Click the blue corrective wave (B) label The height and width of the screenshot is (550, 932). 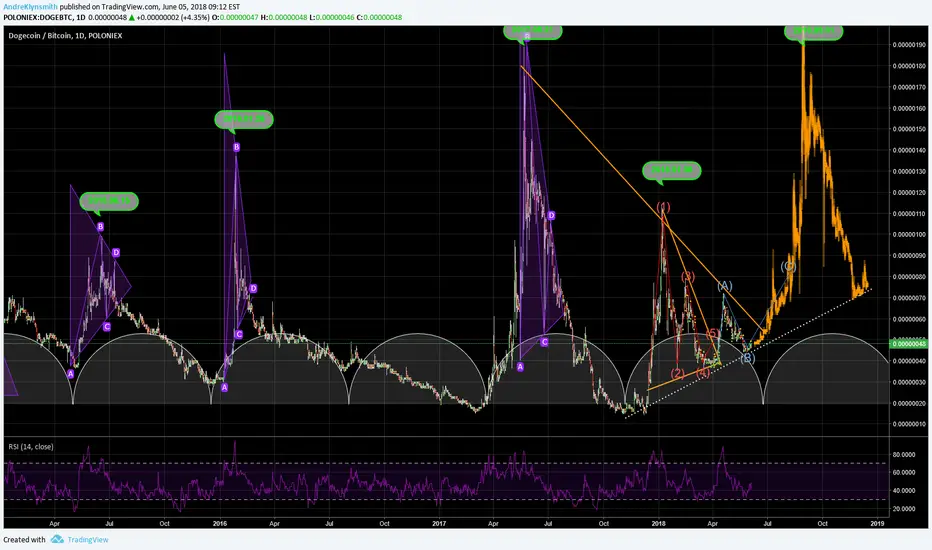(748, 358)
